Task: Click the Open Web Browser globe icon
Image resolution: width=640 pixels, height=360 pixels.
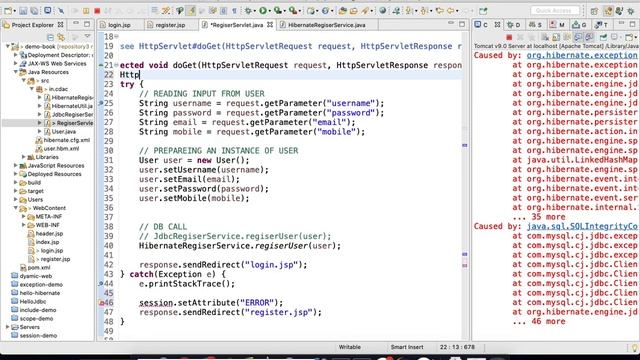Action: click(x=382, y=11)
